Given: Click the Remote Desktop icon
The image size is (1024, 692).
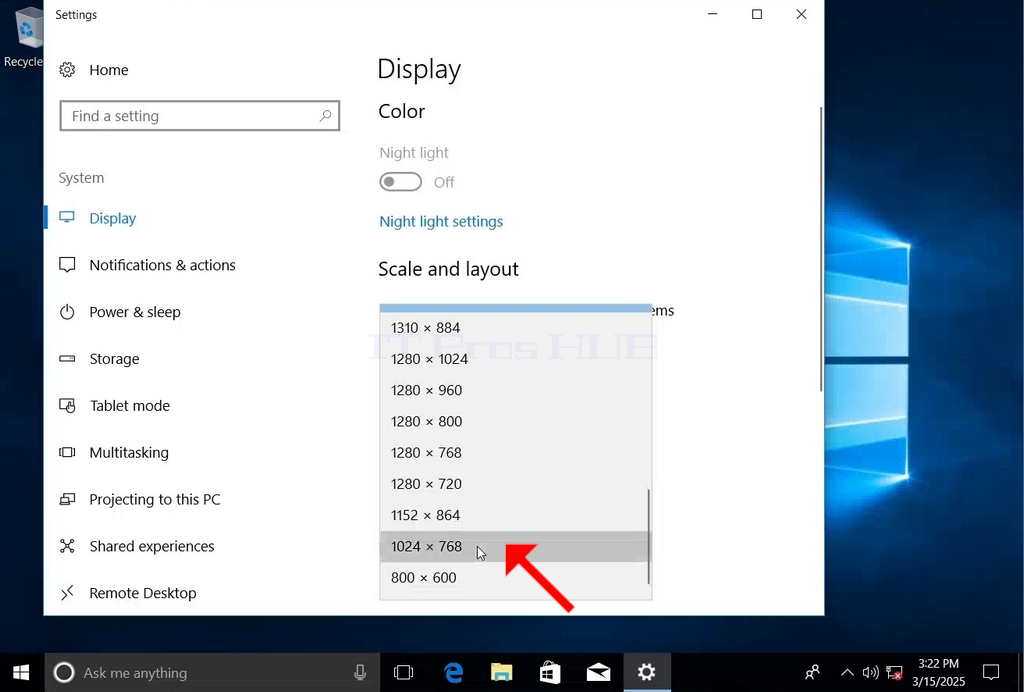Looking at the screenshot, I should pos(67,593).
